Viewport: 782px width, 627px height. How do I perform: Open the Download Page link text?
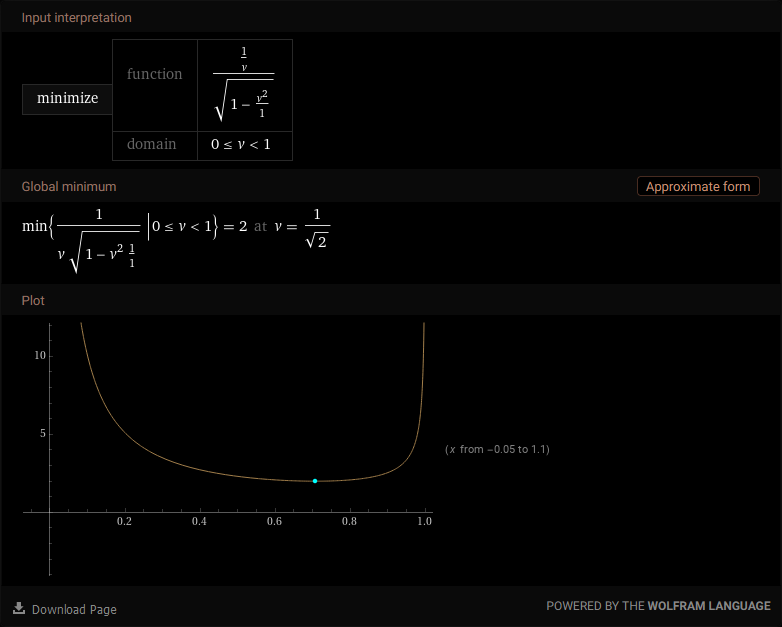(74, 609)
